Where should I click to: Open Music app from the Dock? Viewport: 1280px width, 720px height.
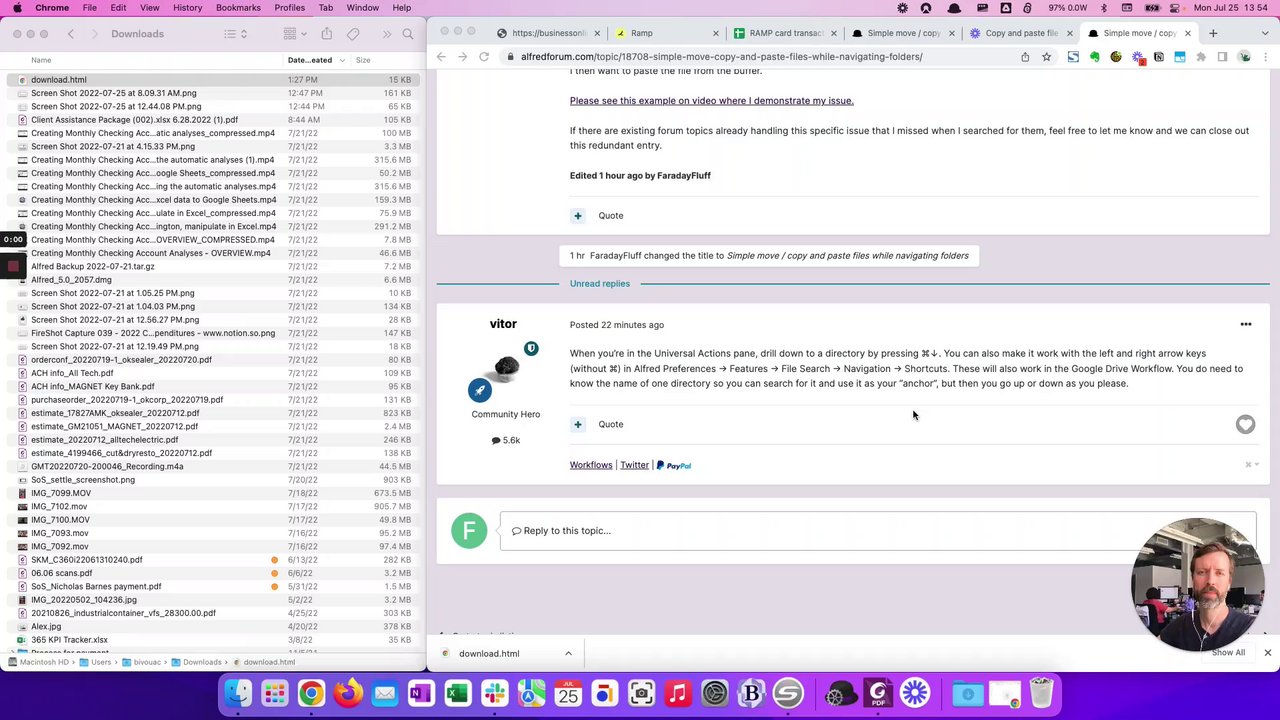click(x=678, y=693)
